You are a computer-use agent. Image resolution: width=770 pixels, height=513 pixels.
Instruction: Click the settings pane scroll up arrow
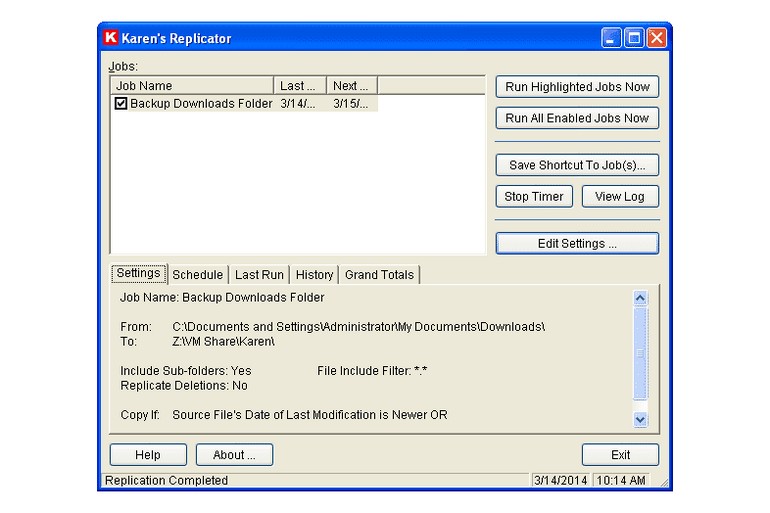(640, 298)
